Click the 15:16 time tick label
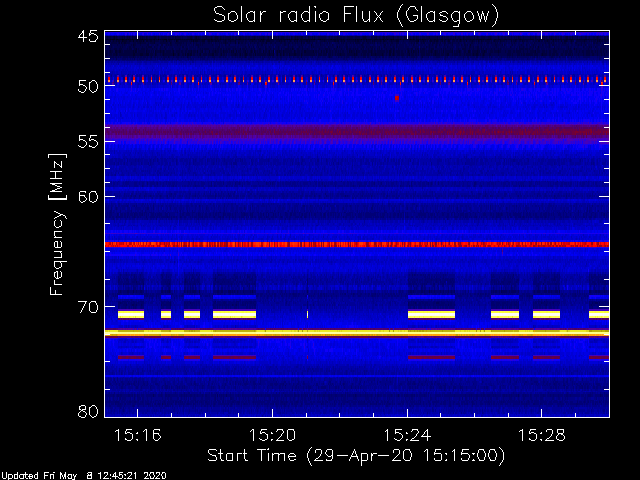The height and width of the screenshot is (480, 640). (x=138, y=436)
